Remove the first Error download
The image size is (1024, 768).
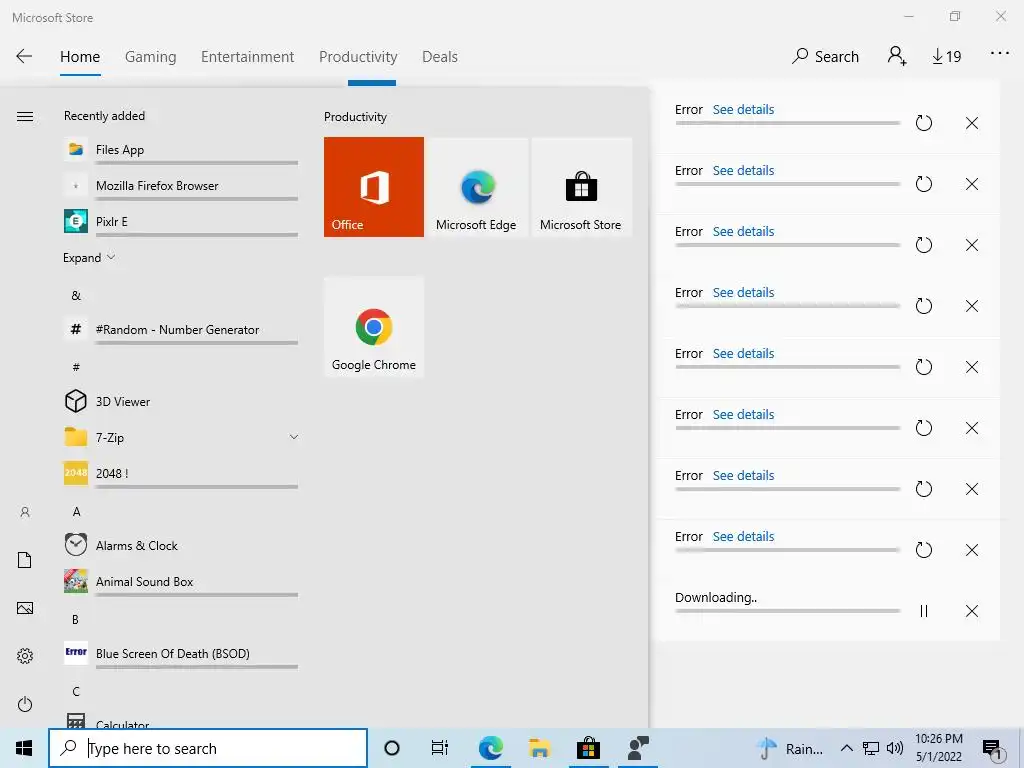click(x=972, y=123)
